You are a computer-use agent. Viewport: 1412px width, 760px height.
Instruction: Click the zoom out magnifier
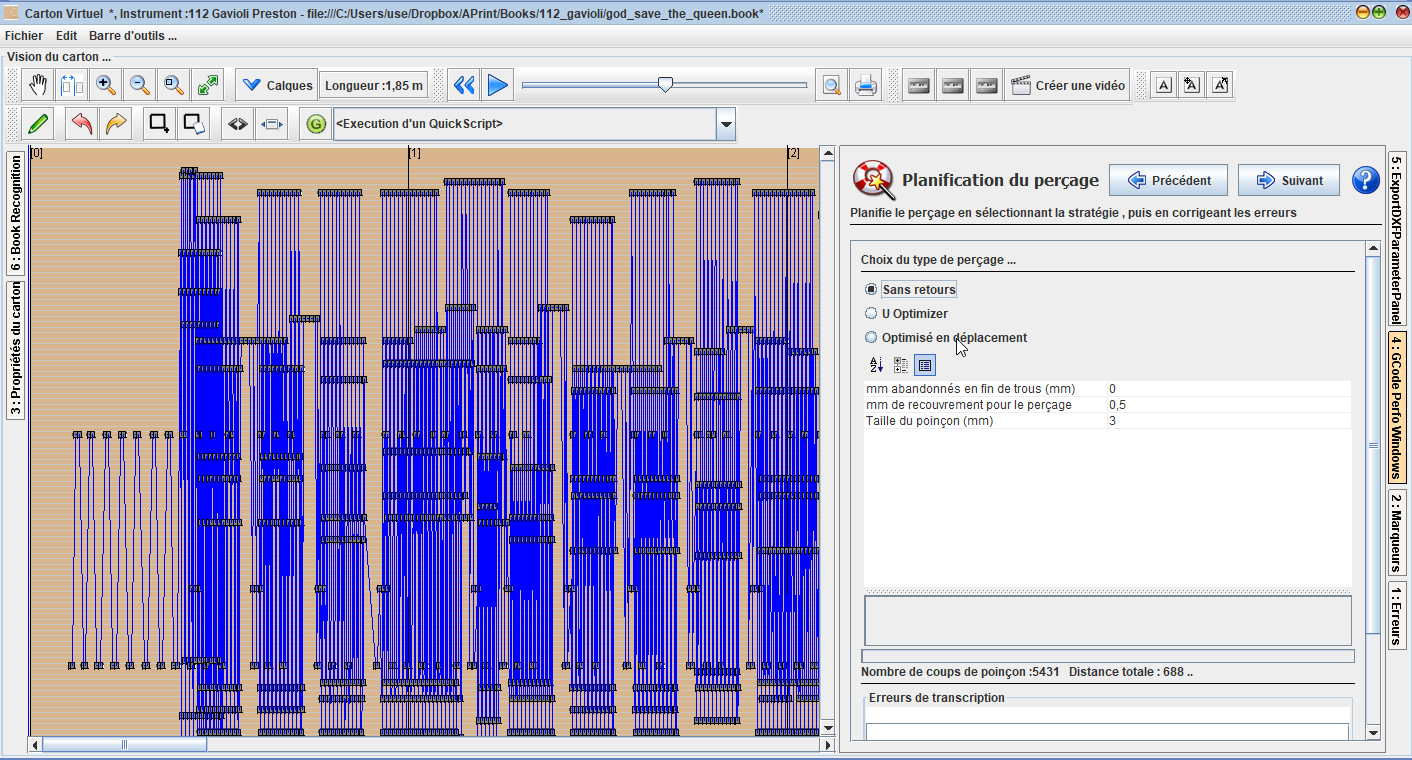(140, 85)
